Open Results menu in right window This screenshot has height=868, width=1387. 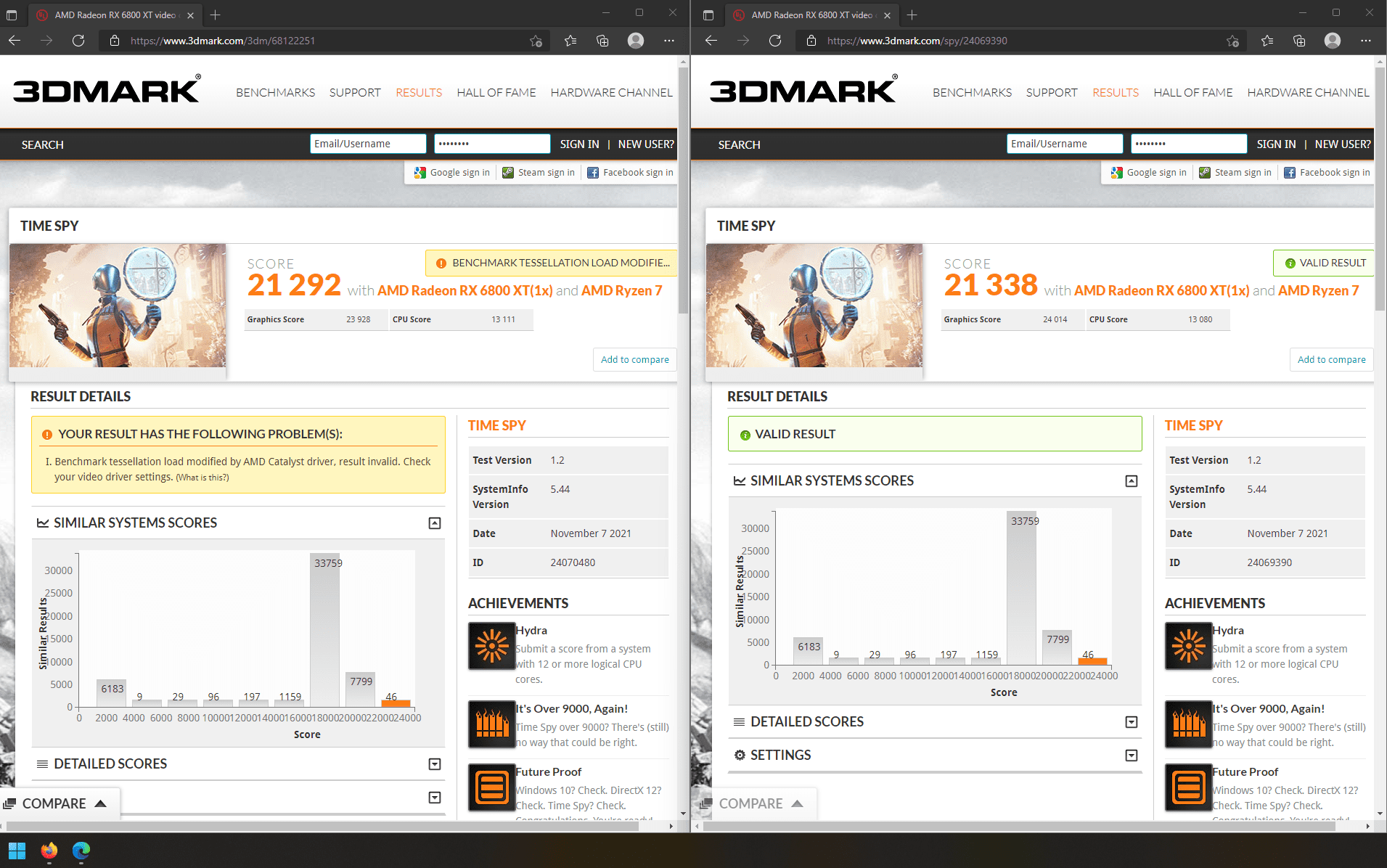click(x=1116, y=92)
